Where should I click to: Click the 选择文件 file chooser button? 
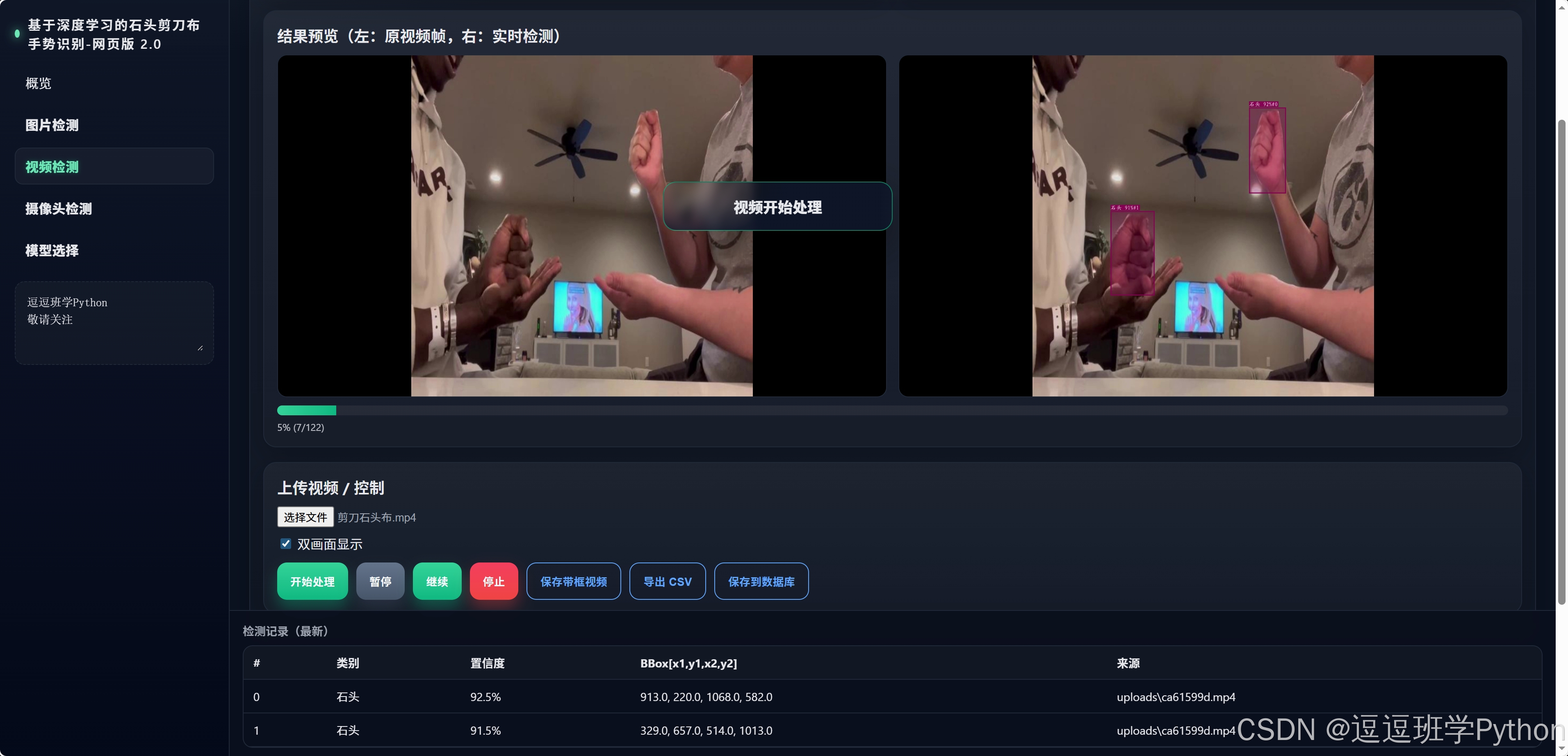click(x=305, y=517)
